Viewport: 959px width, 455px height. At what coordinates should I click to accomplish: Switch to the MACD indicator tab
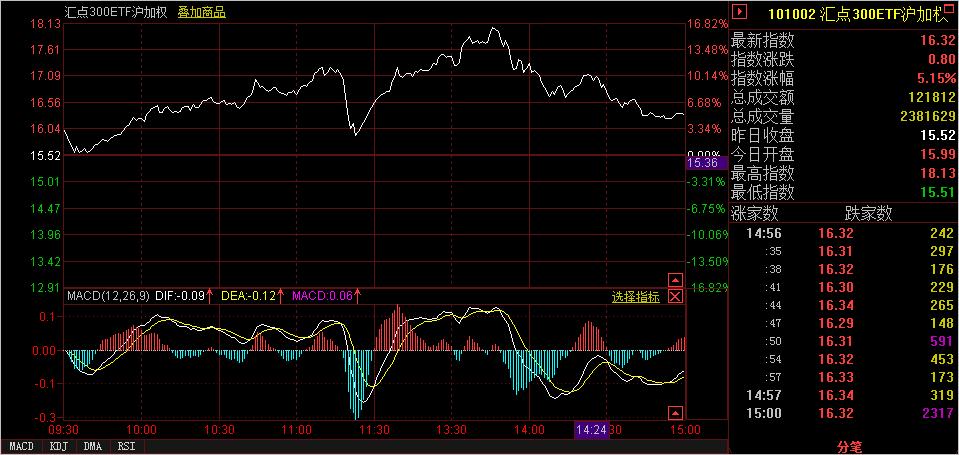pos(21,446)
